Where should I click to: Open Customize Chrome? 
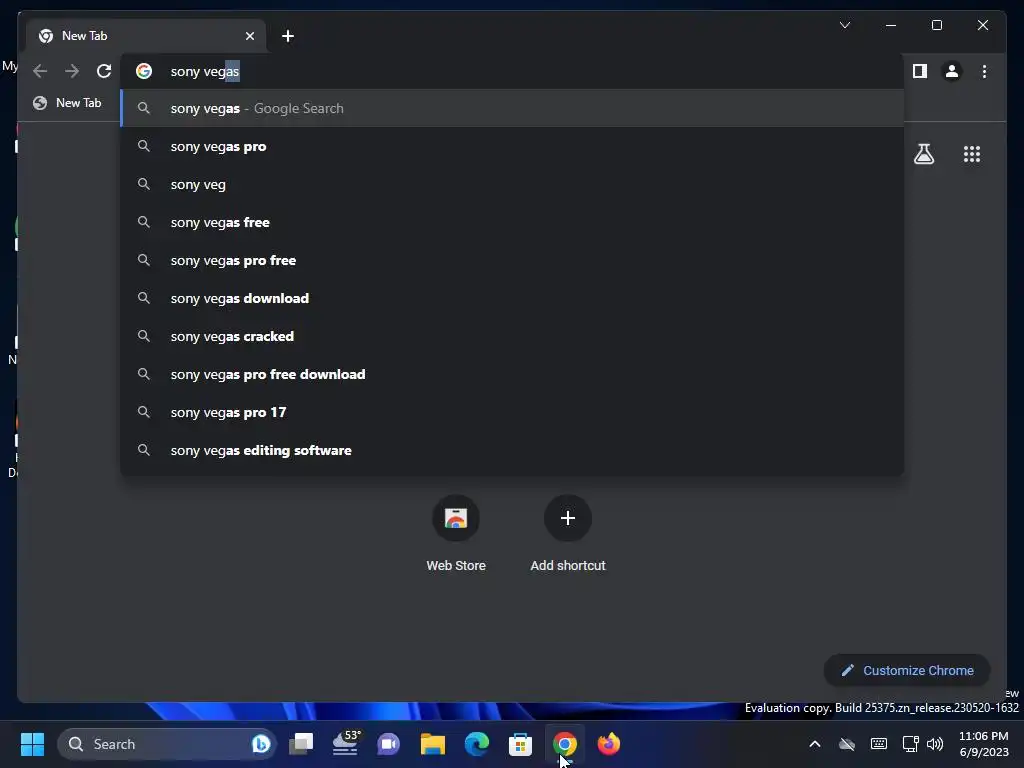tap(906, 670)
